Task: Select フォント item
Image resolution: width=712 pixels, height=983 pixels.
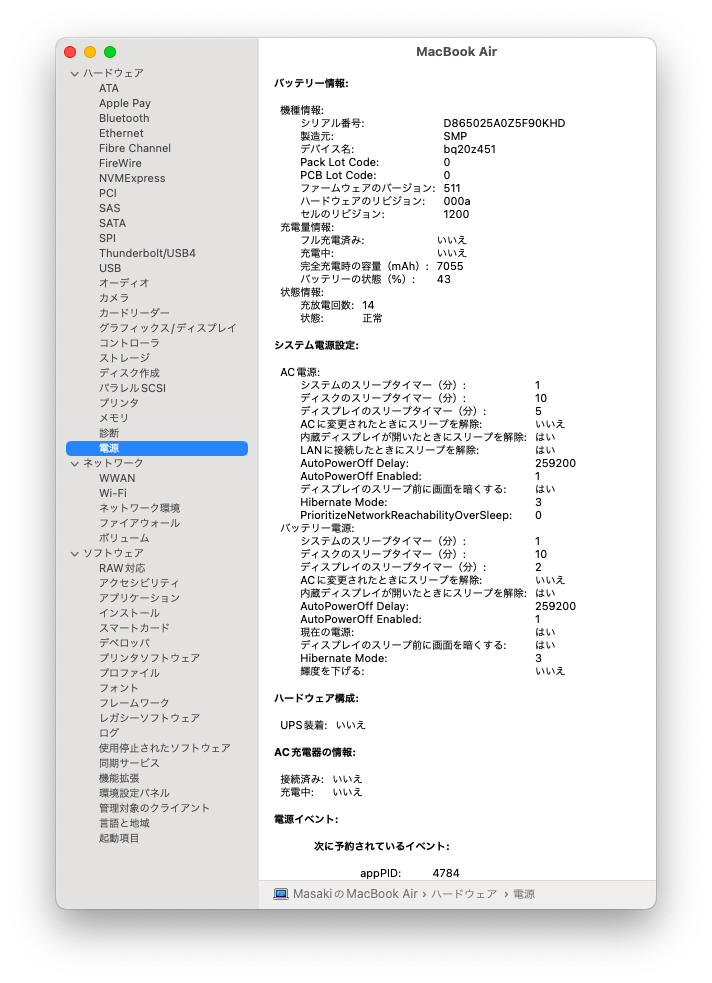Action: coord(118,689)
